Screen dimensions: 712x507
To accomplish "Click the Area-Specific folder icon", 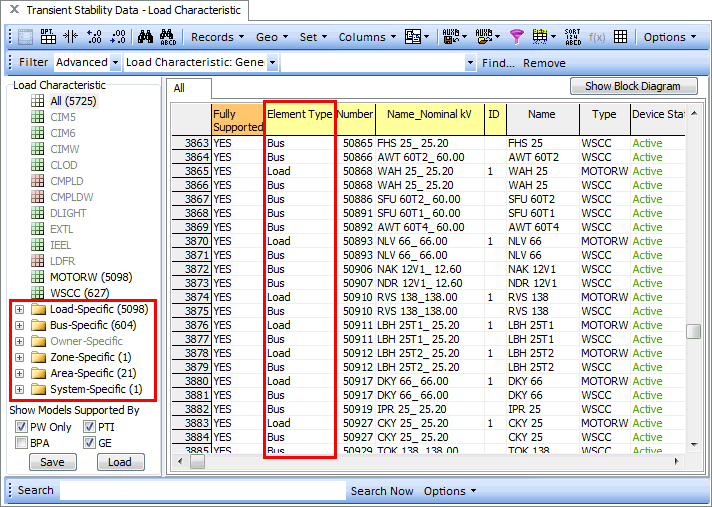I will coord(39,374).
